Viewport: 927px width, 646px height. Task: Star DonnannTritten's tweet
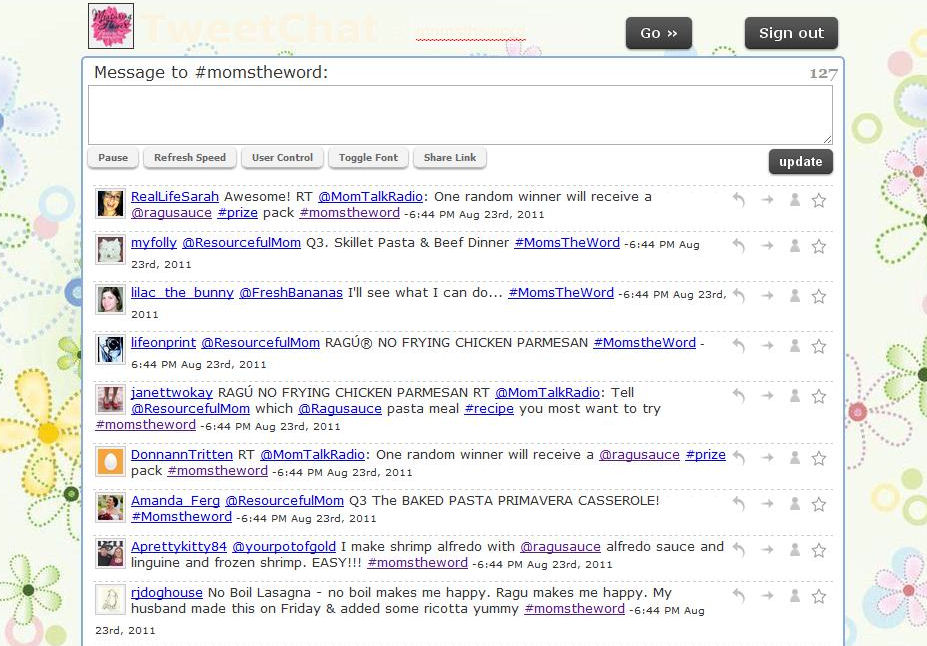pyautogui.click(x=819, y=458)
